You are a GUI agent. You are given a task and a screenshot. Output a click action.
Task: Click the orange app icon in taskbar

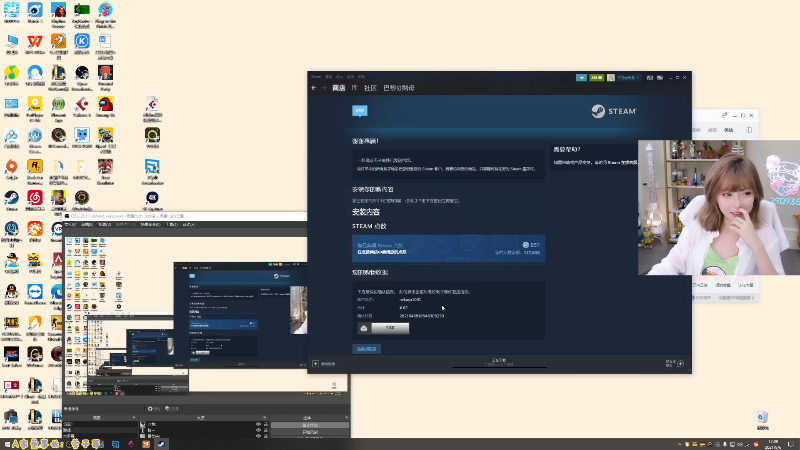146,444
